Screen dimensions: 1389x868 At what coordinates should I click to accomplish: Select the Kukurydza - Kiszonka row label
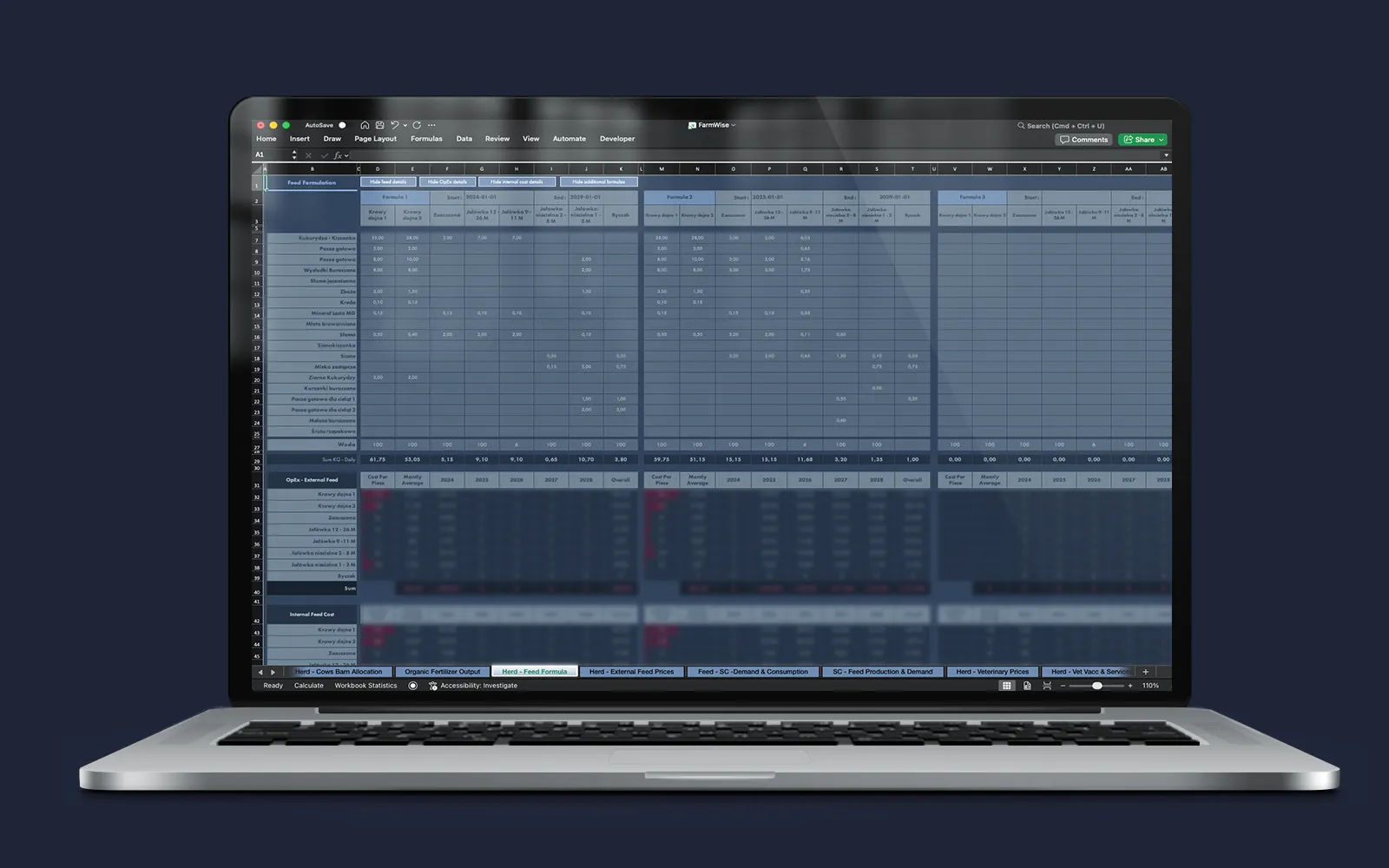pyautogui.click(x=312, y=238)
